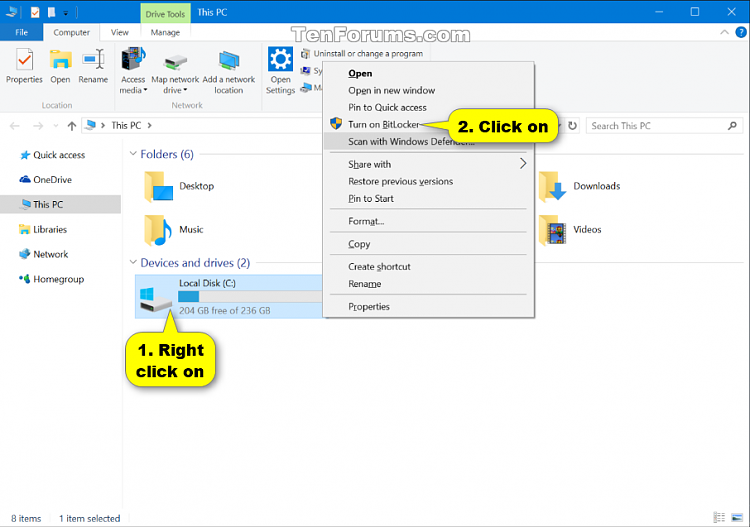This screenshot has width=750, height=527.
Task: Click the This PC title bar system icon
Action: tap(11, 12)
